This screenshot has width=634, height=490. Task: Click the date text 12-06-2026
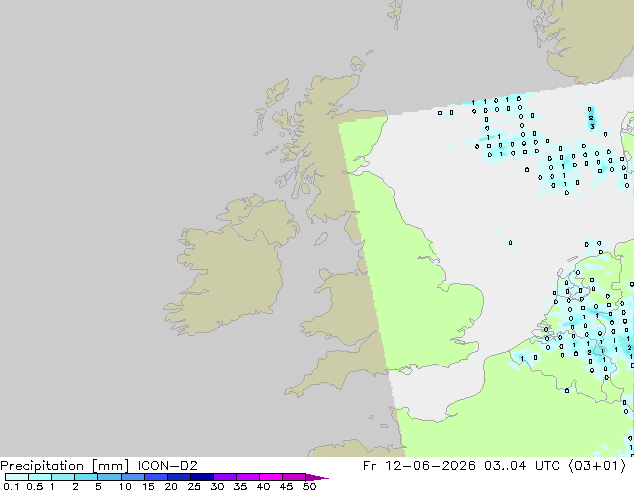coord(430,466)
